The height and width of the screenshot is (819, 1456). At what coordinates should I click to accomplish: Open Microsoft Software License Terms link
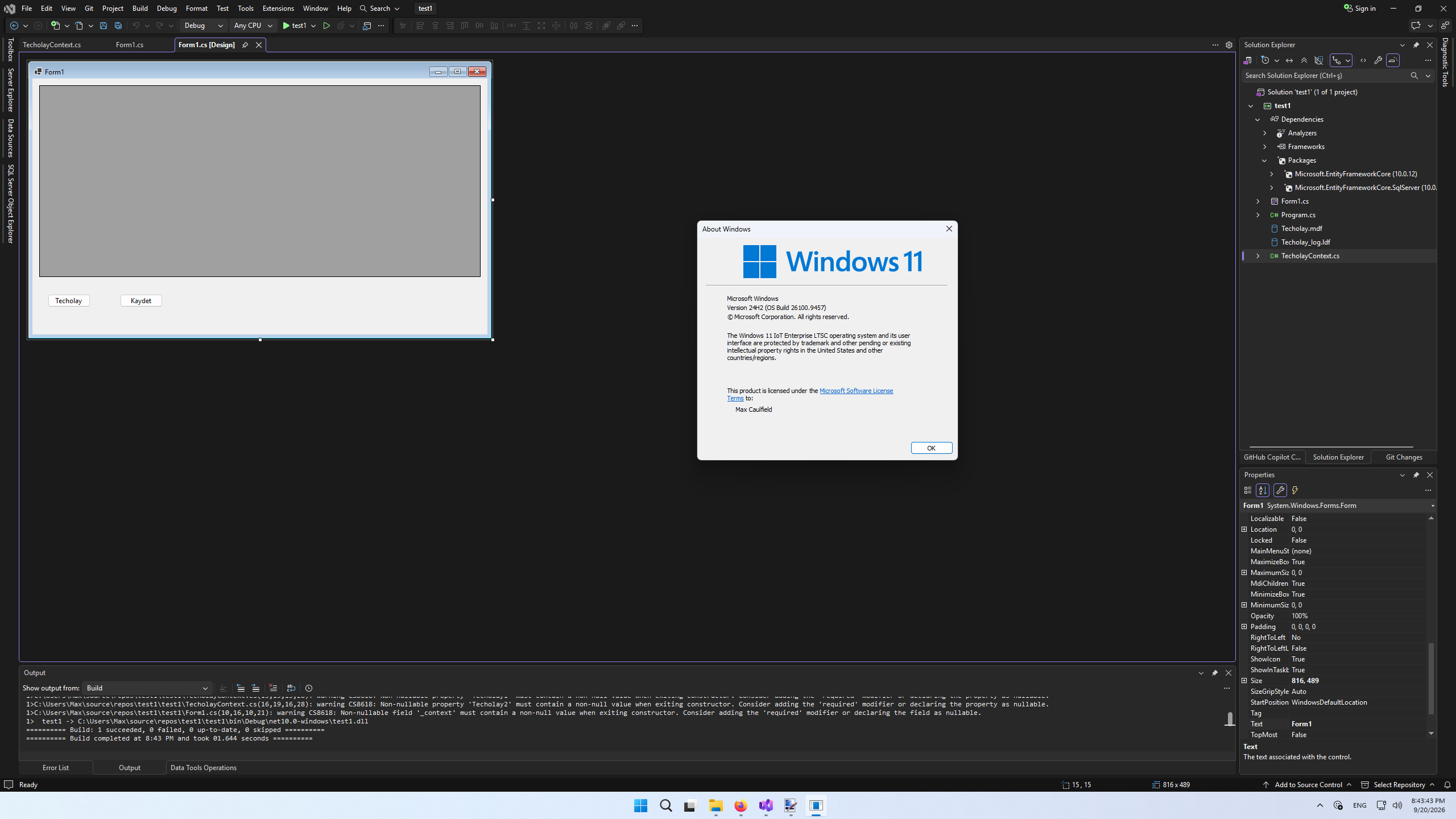(856, 391)
